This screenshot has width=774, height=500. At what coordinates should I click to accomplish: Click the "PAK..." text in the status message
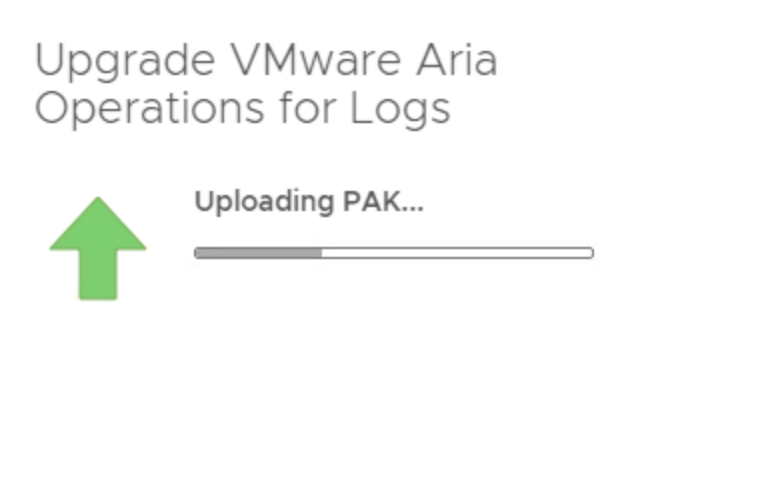point(384,201)
